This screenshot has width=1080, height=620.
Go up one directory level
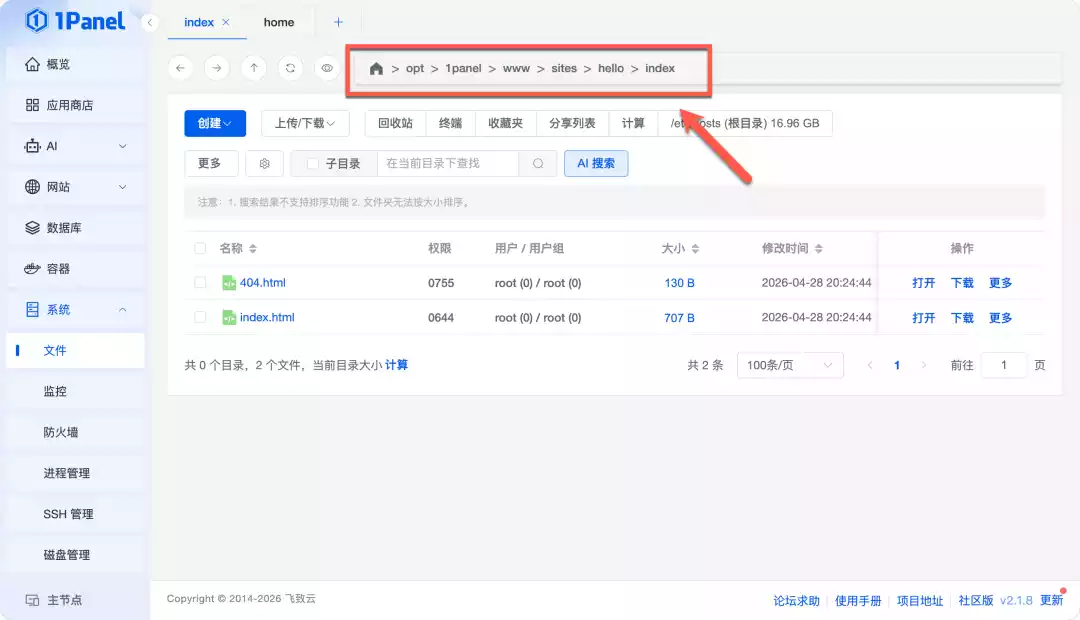point(253,68)
